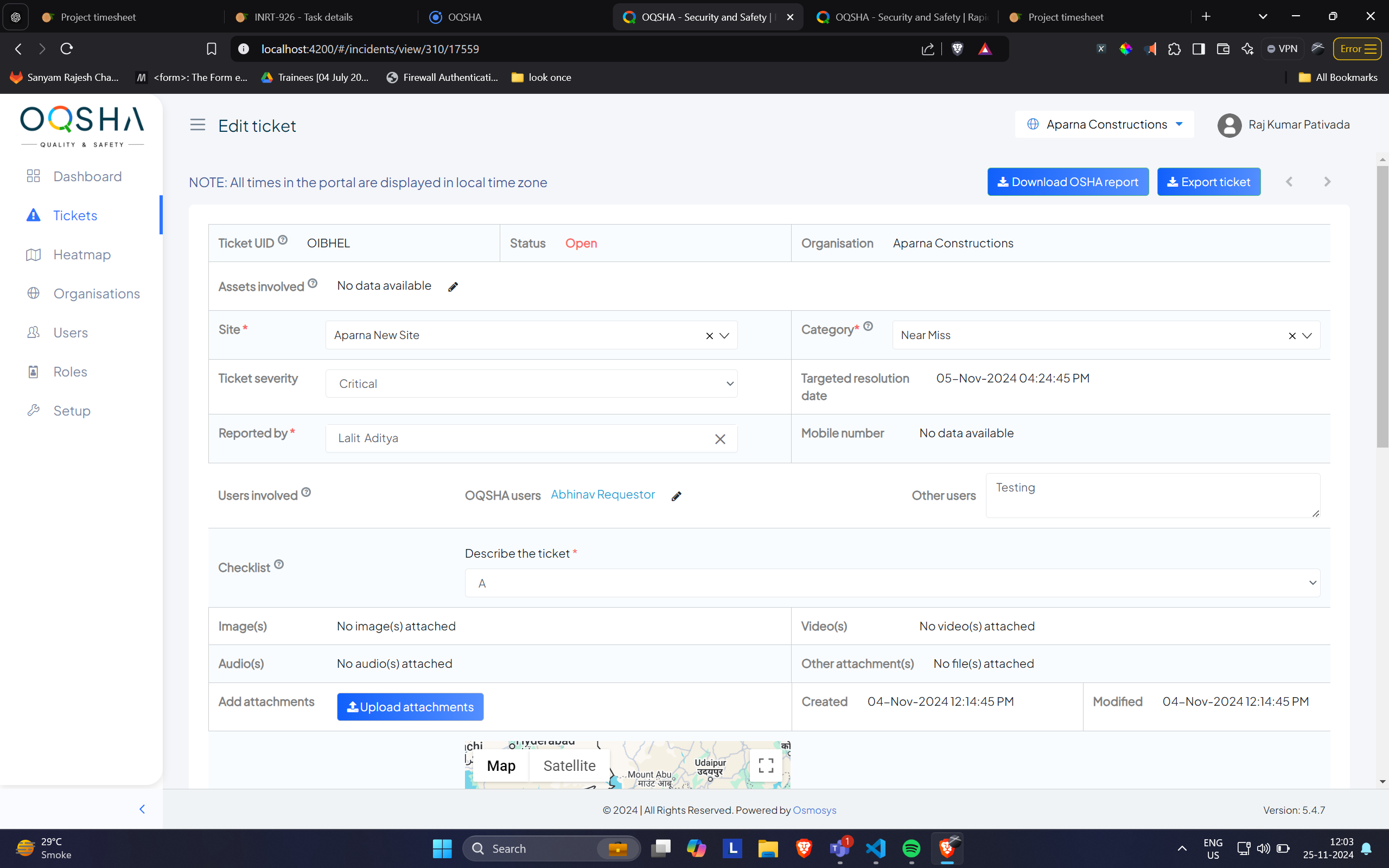Click help icon next to Ticket UID
1389x868 pixels.
(282, 240)
